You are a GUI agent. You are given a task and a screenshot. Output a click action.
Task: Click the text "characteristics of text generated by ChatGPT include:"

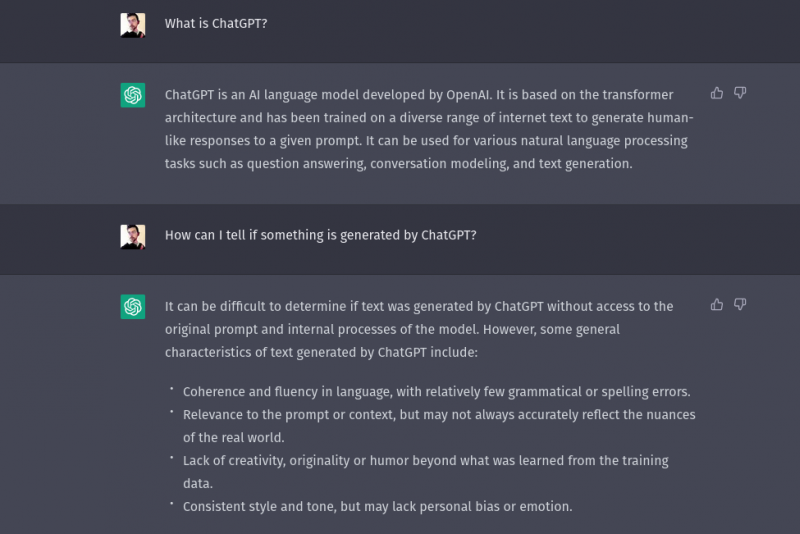point(321,352)
